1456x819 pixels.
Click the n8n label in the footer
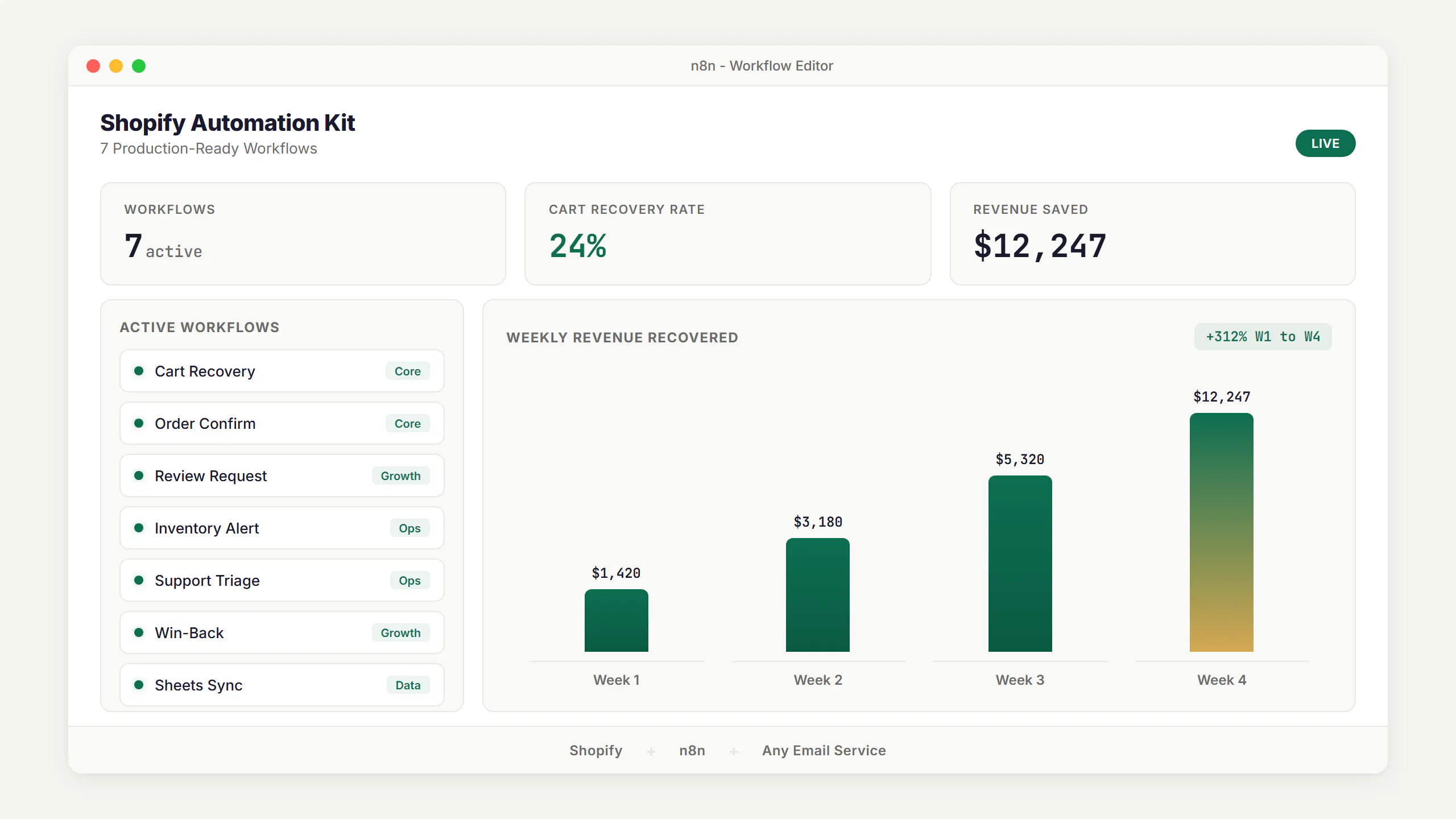pyautogui.click(x=692, y=750)
